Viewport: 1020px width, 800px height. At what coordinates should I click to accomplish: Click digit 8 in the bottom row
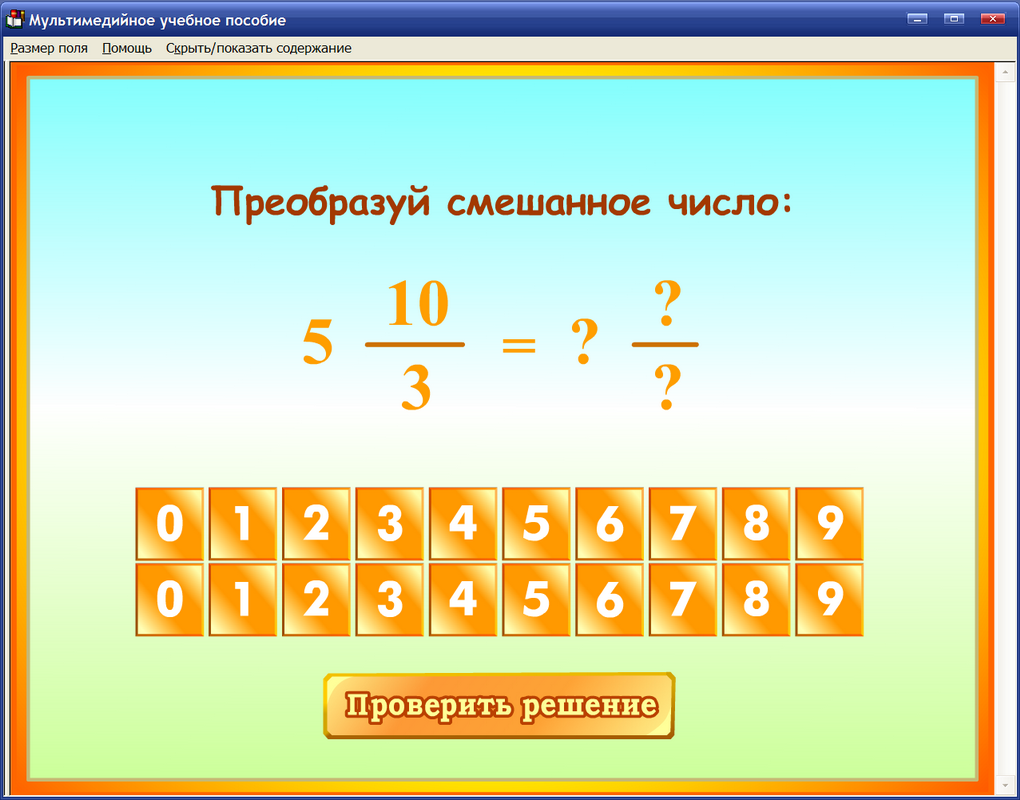756,600
